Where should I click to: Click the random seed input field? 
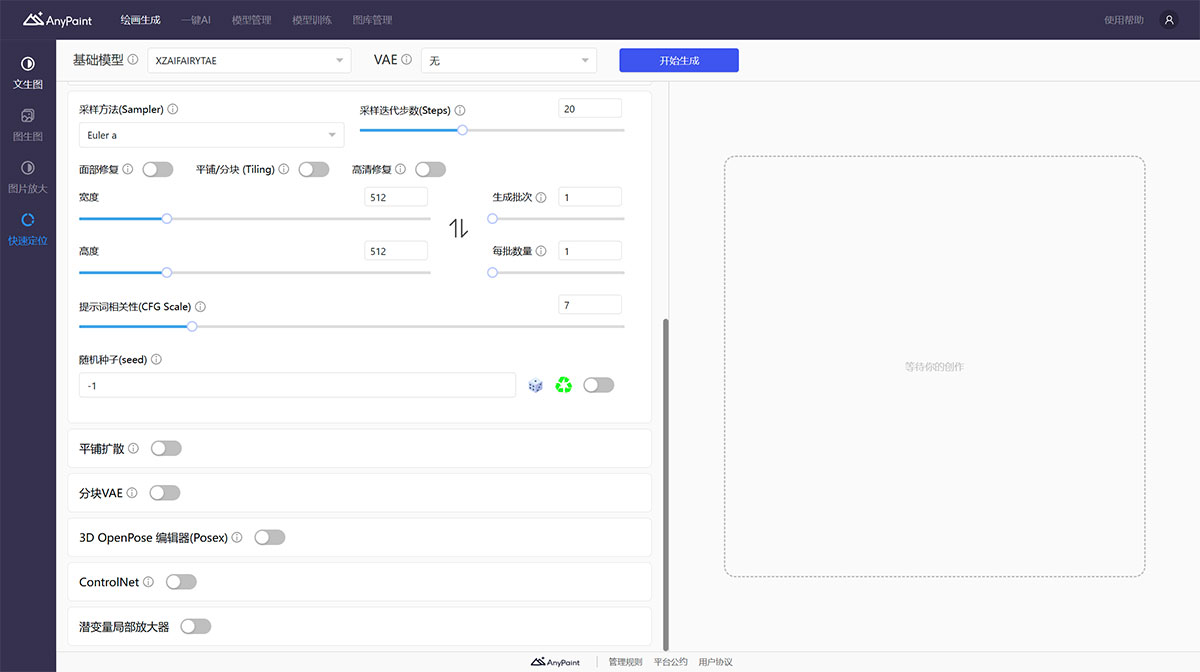pyautogui.click(x=297, y=385)
